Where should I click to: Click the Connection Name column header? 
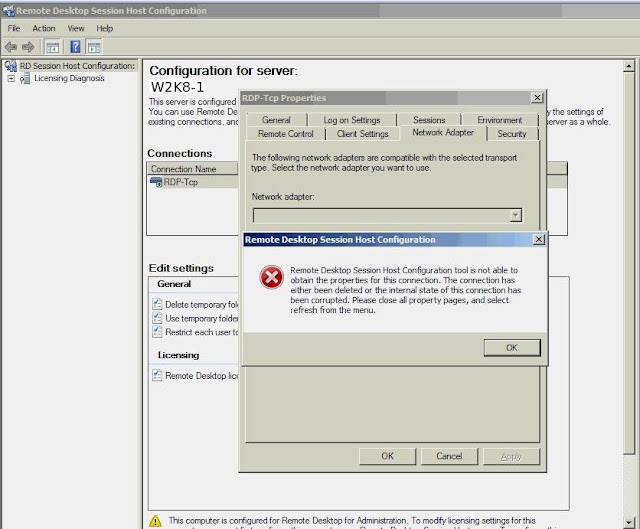click(x=192, y=169)
